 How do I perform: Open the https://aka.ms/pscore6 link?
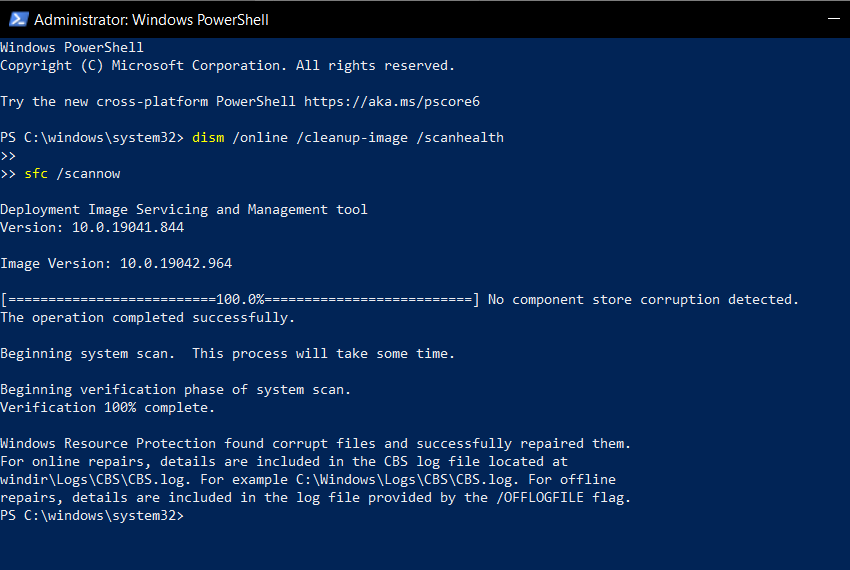pyautogui.click(x=391, y=101)
